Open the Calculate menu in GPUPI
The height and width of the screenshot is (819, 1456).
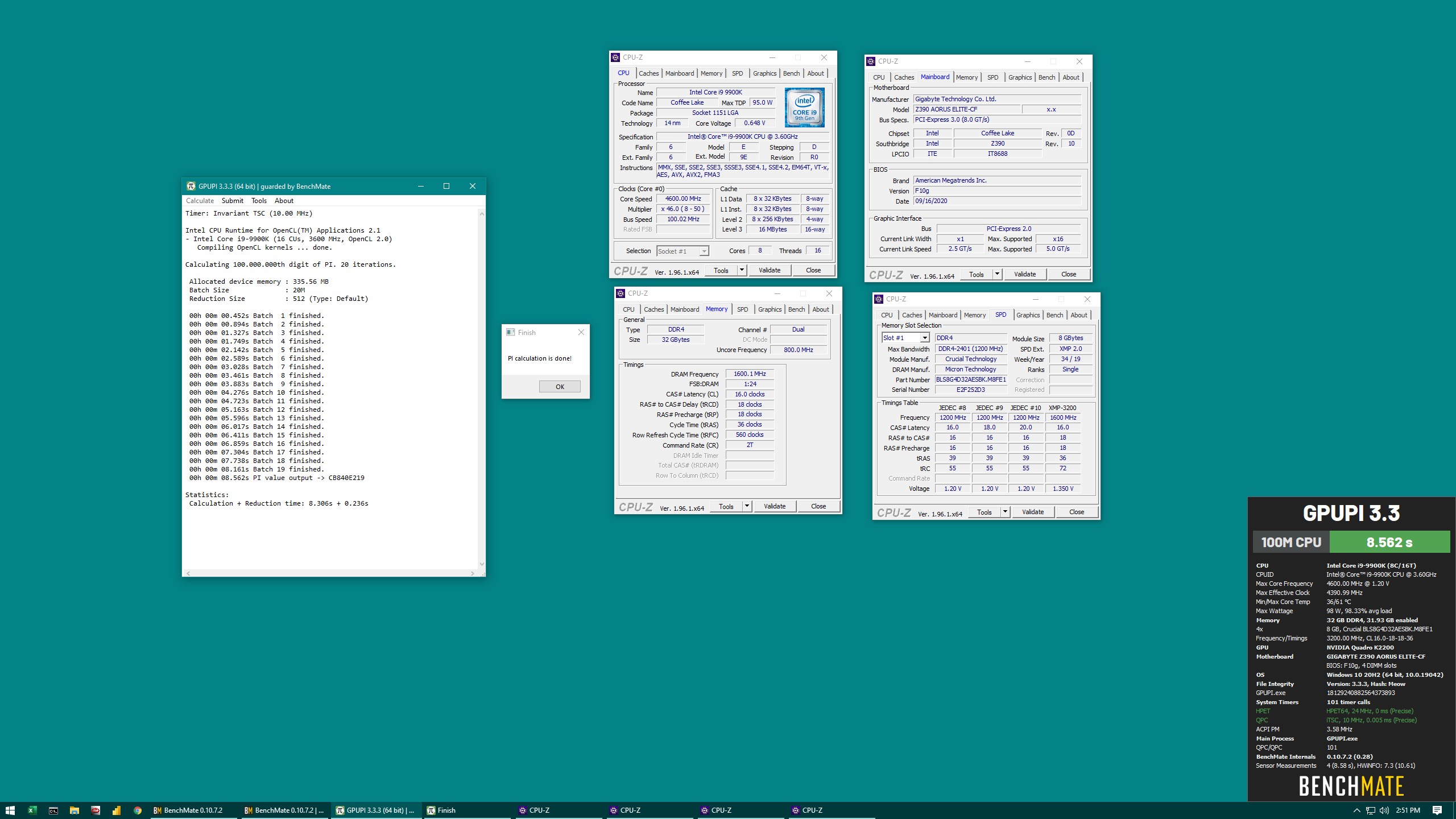coord(200,201)
